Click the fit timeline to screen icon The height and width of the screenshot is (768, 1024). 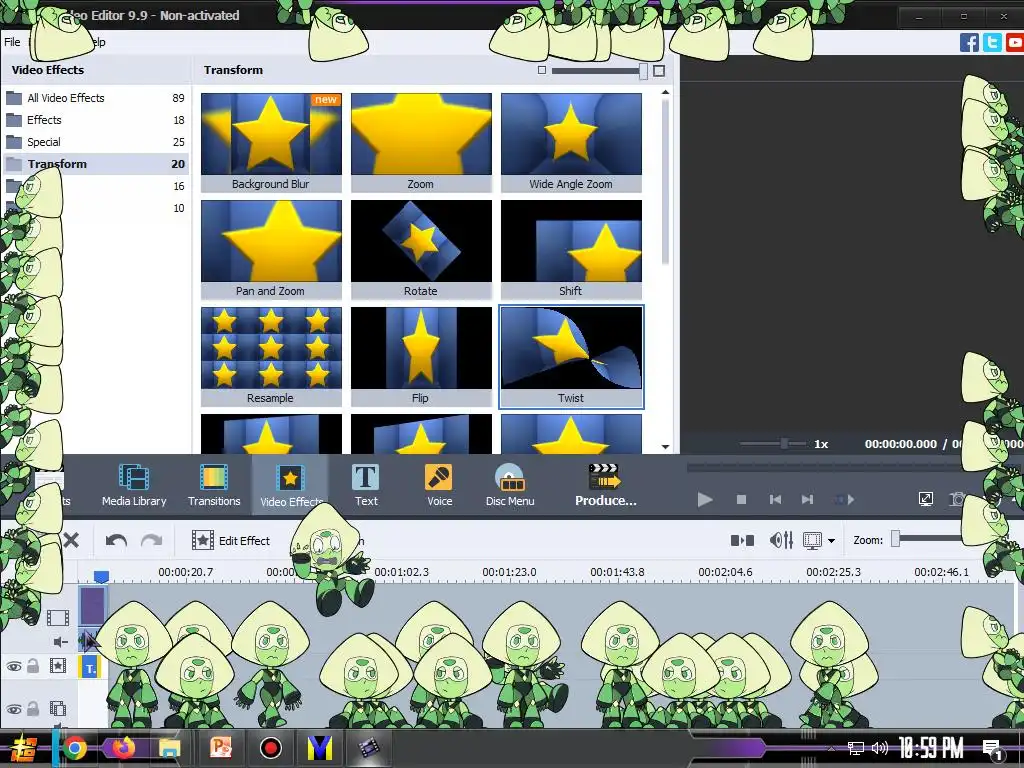coord(812,540)
